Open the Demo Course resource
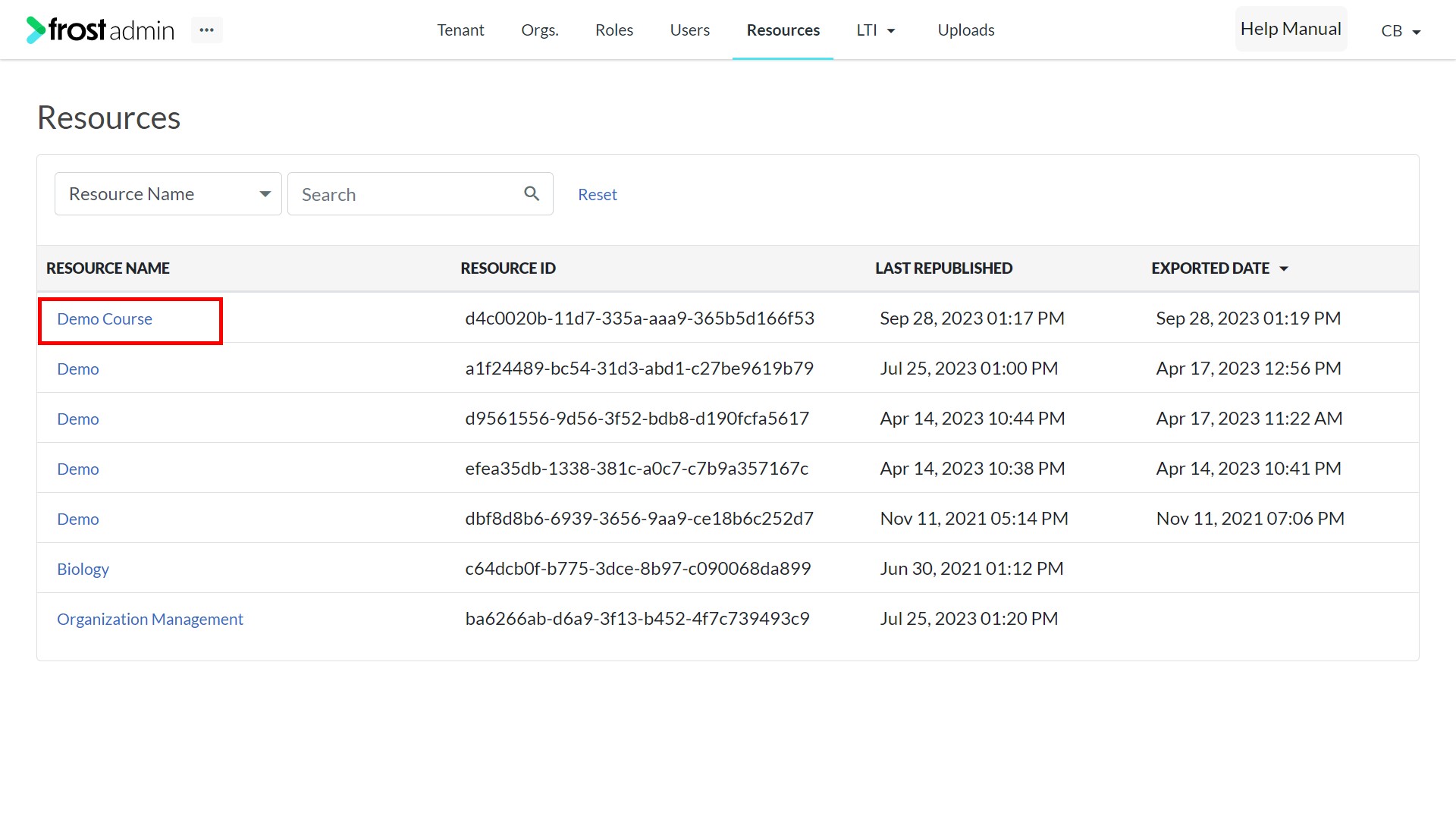The height and width of the screenshot is (819, 1456). [105, 319]
